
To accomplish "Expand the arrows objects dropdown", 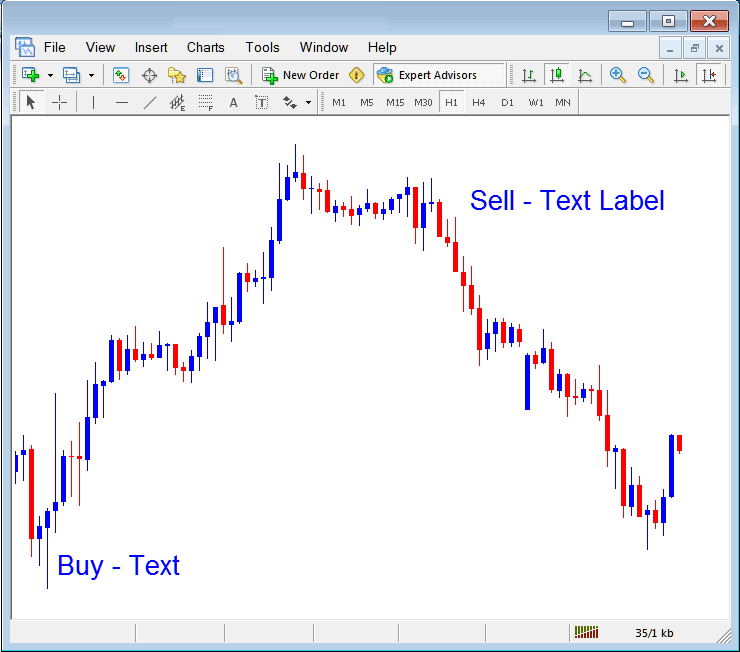I will (308, 102).
